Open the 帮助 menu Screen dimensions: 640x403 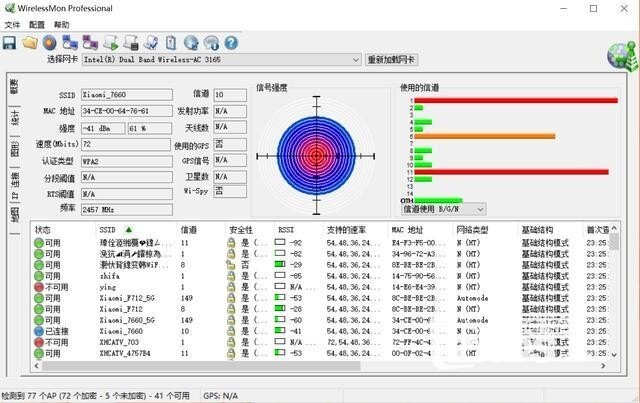[62, 24]
